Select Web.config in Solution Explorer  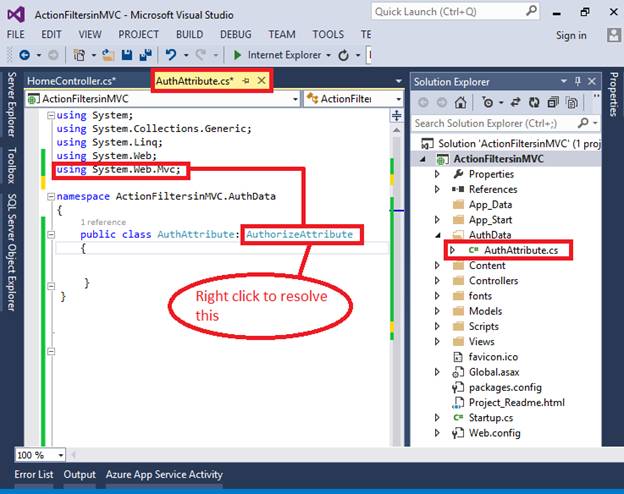tap(492, 433)
